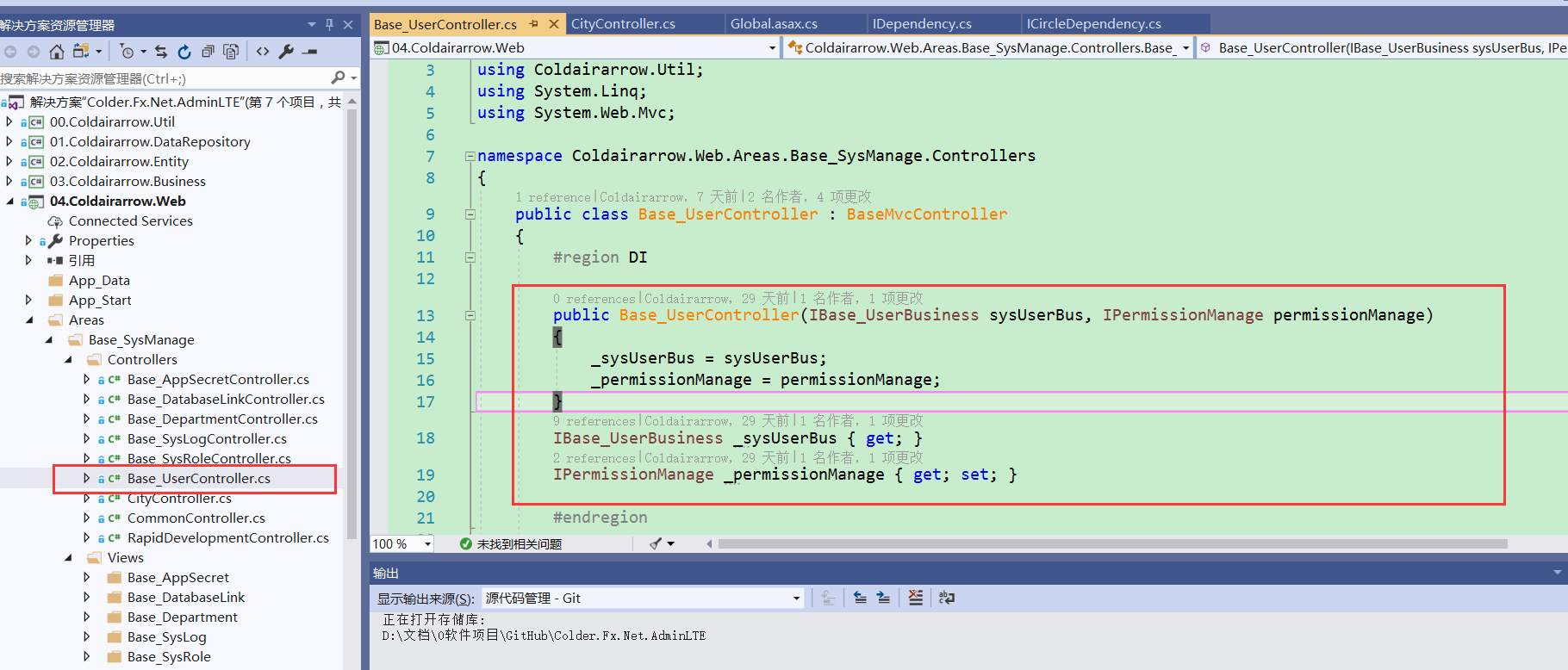Click the no issues found status indicator
This screenshot has height=670, width=1568.
click(x=511, y=544)
